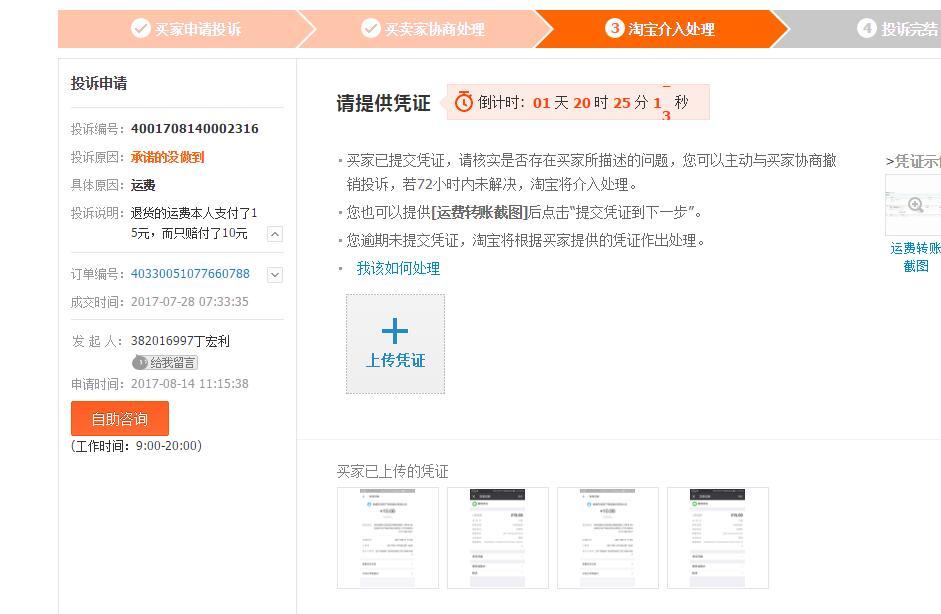Open the fourth buyer-uploaded evidence thumbnail
Screen dimensions: 941x614
coord(718,538)
